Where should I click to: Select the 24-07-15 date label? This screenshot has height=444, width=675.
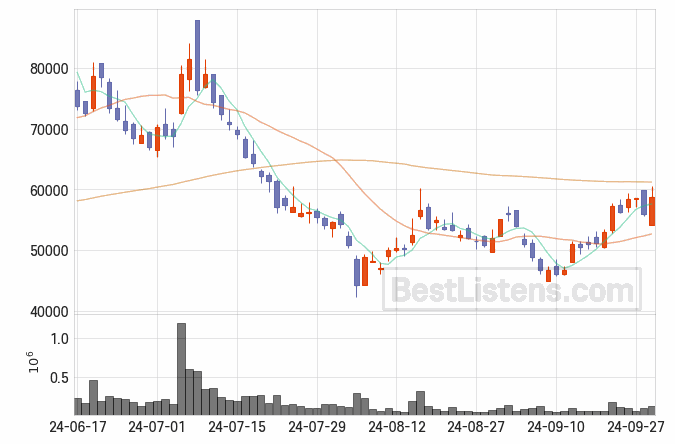[237, 427]
